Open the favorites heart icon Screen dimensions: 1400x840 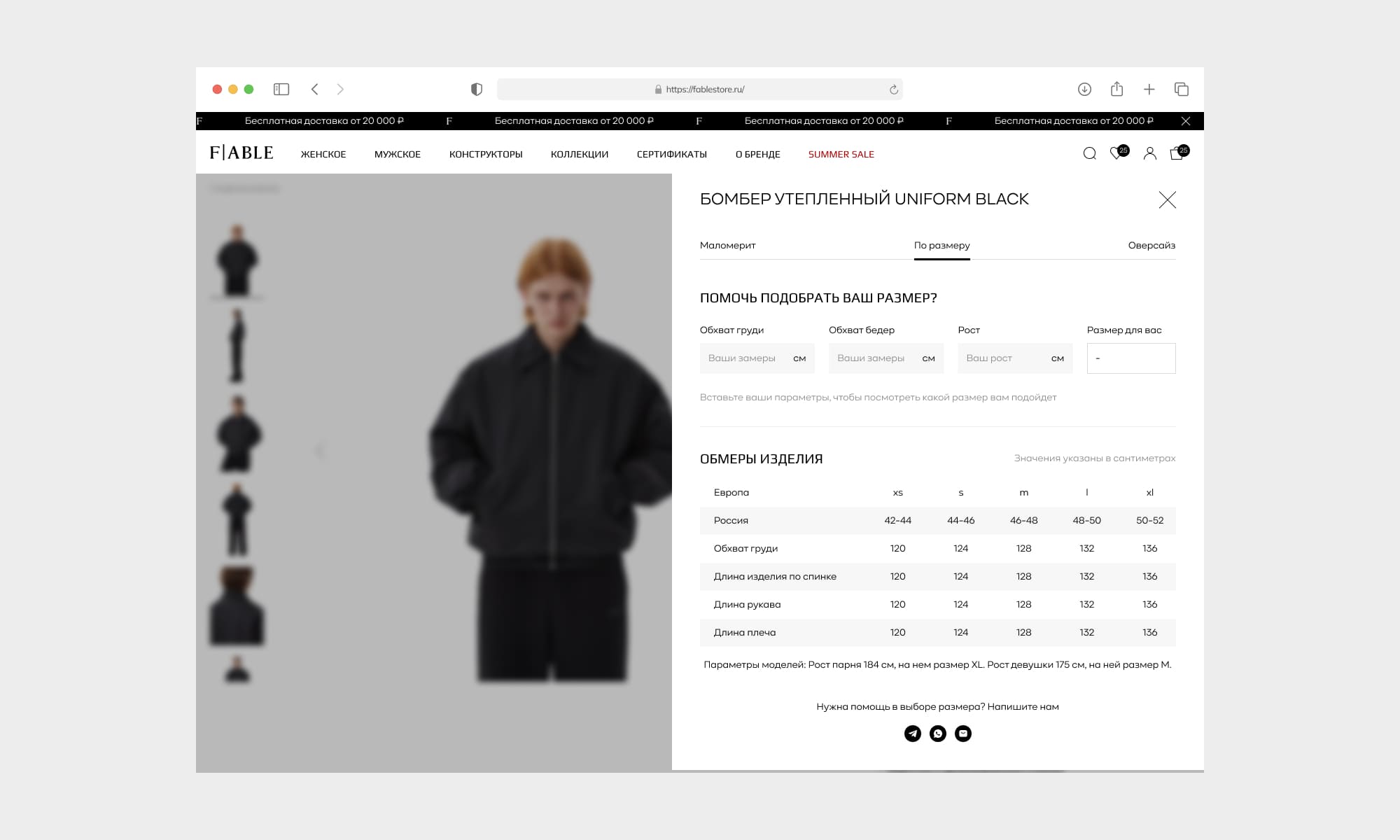pos(1116,154)
